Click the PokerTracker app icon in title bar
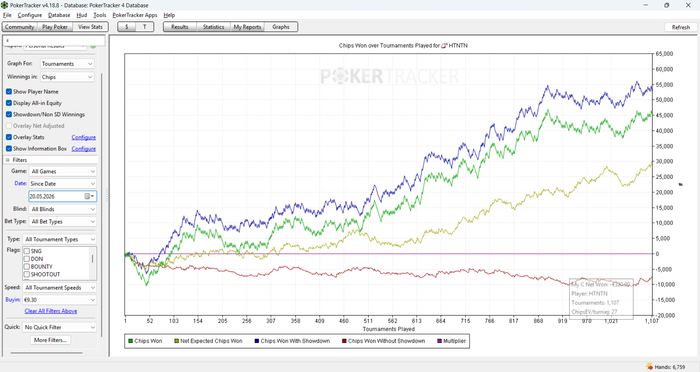This screenshot has width=700, height=372. [x=4, y=5]
